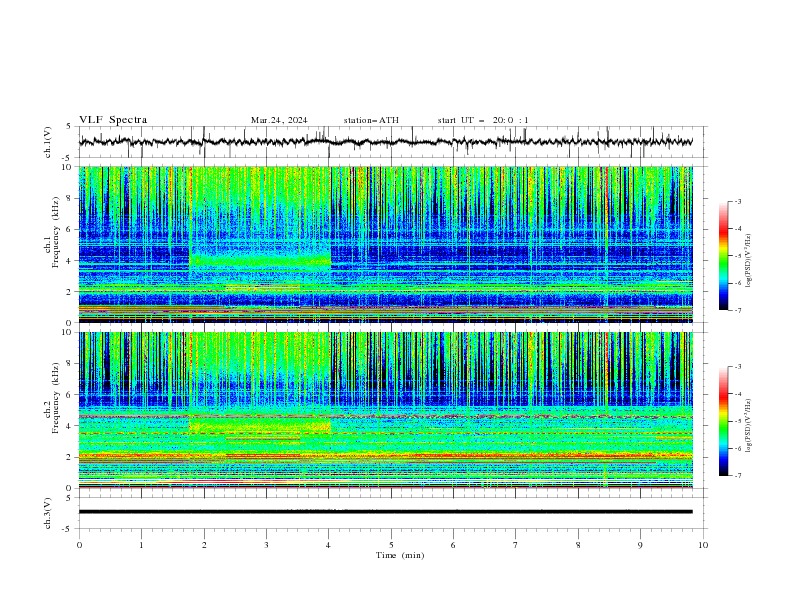792x612 pixels.
Task: Click the ch.3 voltage waveform band
Action: [385, 512]
